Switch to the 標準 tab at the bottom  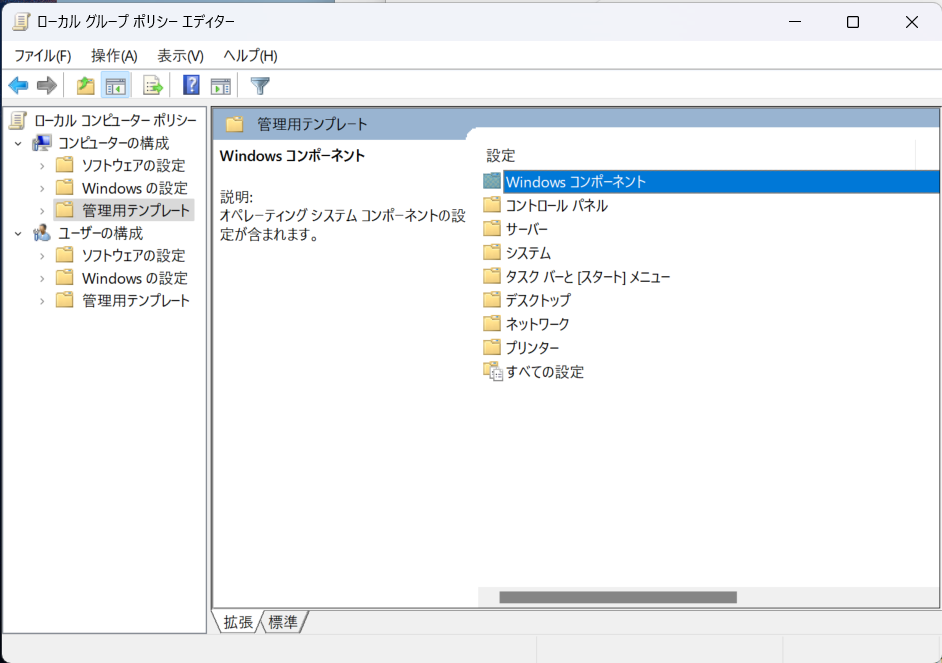click(x=283, y=621)
